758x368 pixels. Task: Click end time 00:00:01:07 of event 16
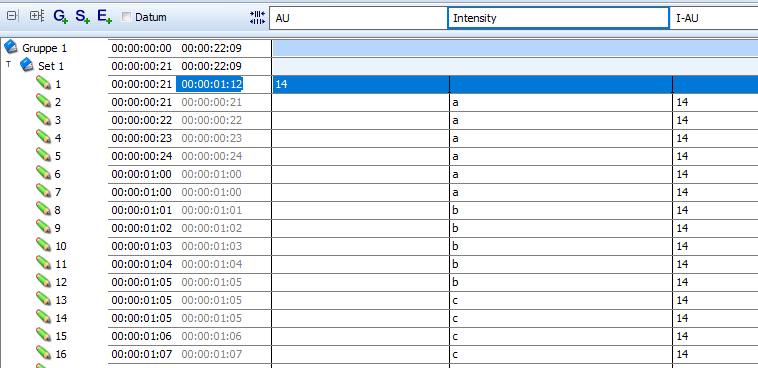[211, 354]
